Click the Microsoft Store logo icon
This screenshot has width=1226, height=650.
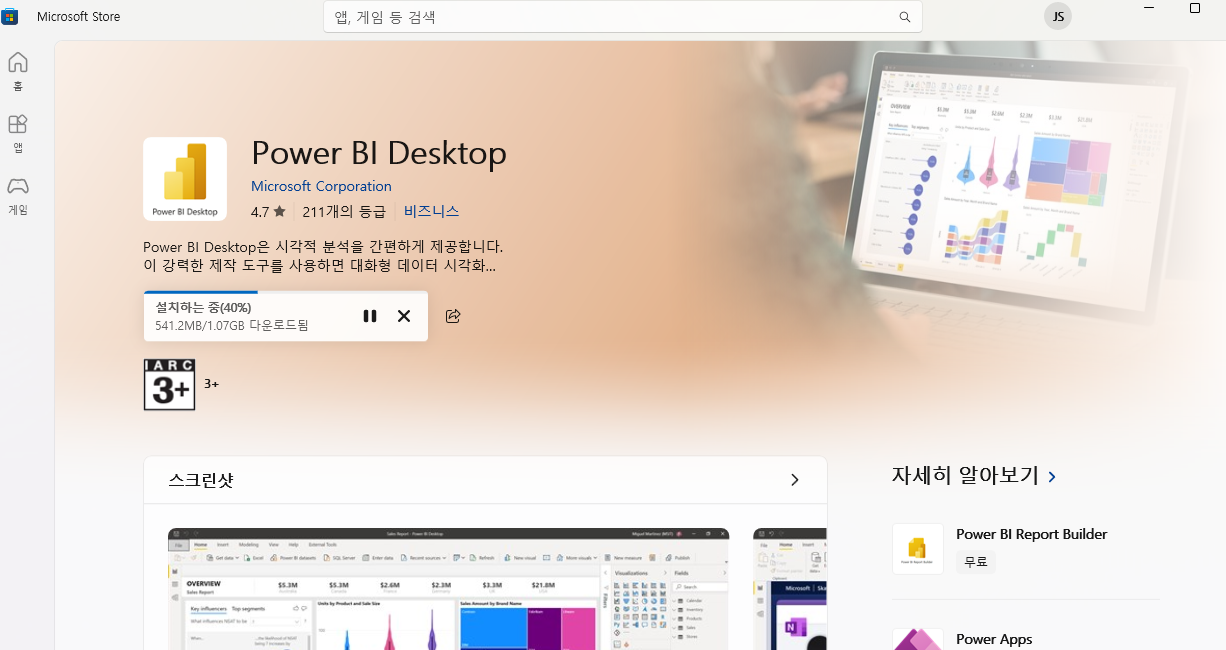click(10, 17)
